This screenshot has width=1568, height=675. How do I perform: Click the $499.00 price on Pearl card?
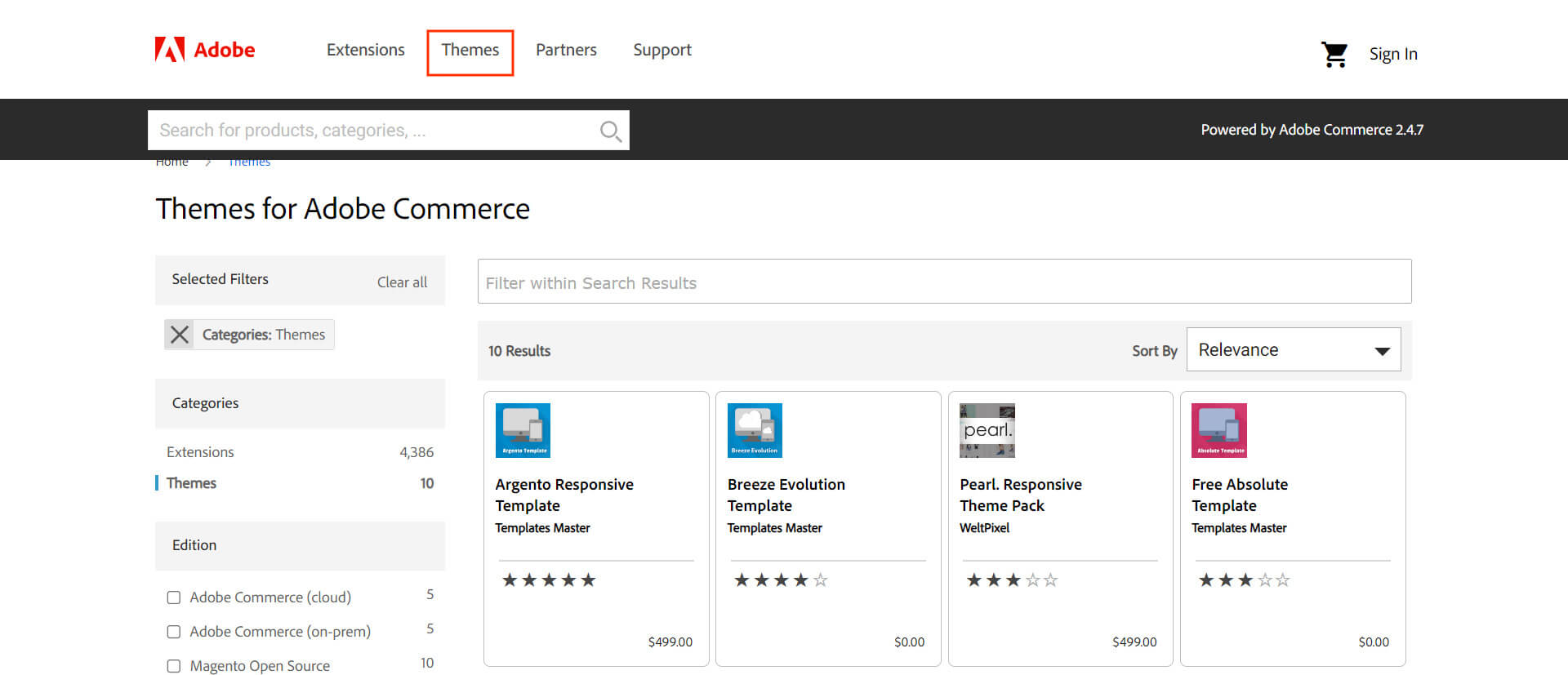[x=1134, y=642]
